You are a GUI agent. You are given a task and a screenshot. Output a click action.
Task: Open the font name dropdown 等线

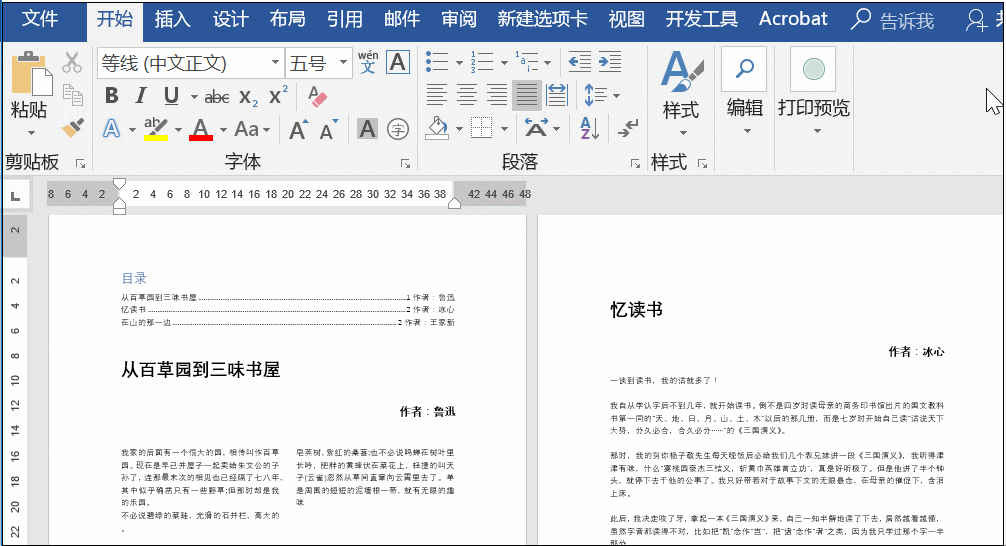click(x=275, y=64)
